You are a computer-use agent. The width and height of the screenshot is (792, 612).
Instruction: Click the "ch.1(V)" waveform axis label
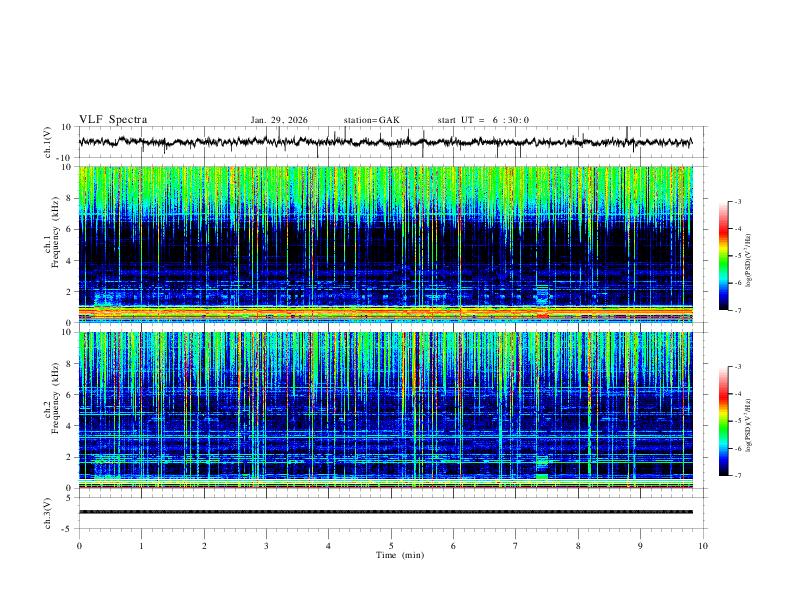click(x=48, y=142)
